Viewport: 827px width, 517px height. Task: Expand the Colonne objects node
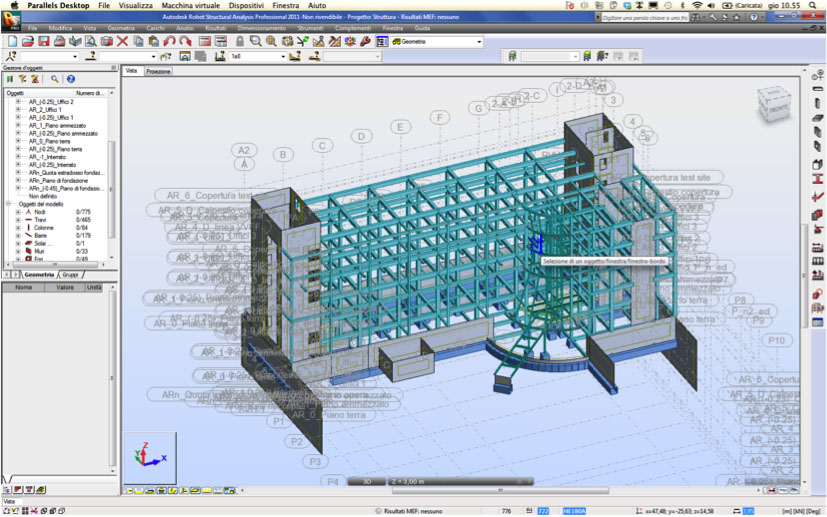point(17,227)
